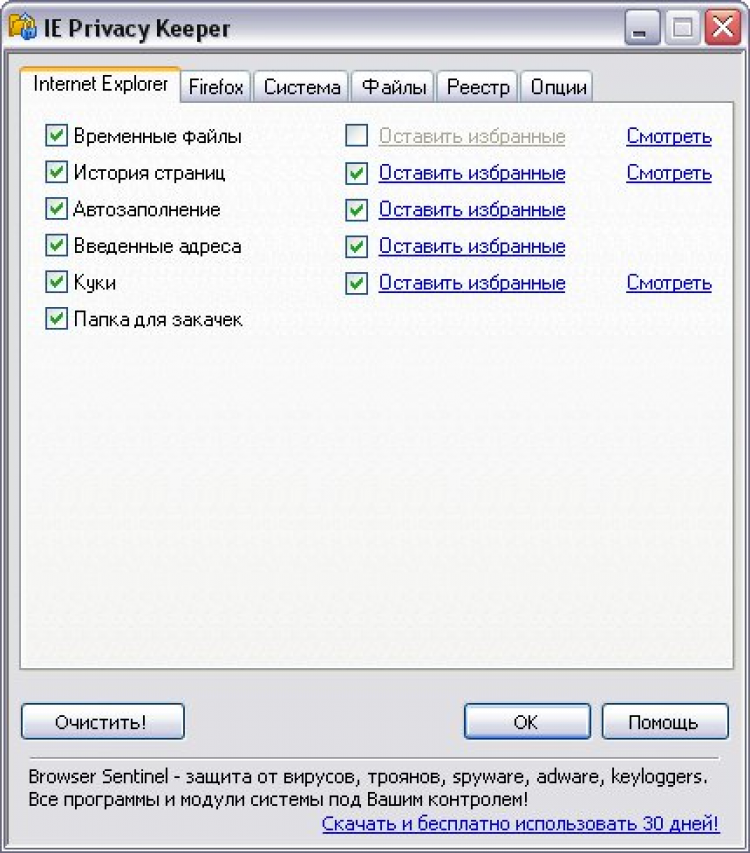Image resolution: width=750 pixels, height=853 pixels.
Task: Toggle Оставить избранные checkbox in История страниц row
Action: click(x=357, y=174)
